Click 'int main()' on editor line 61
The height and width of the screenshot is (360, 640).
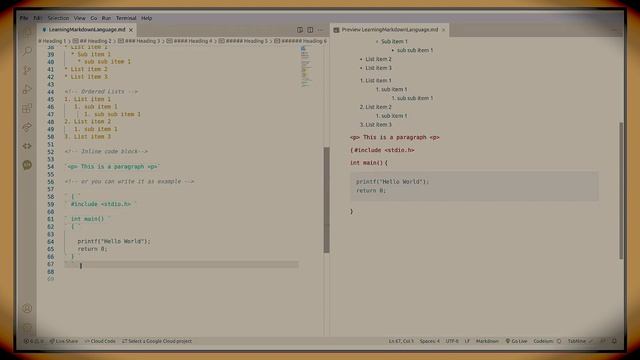(87, 219)
